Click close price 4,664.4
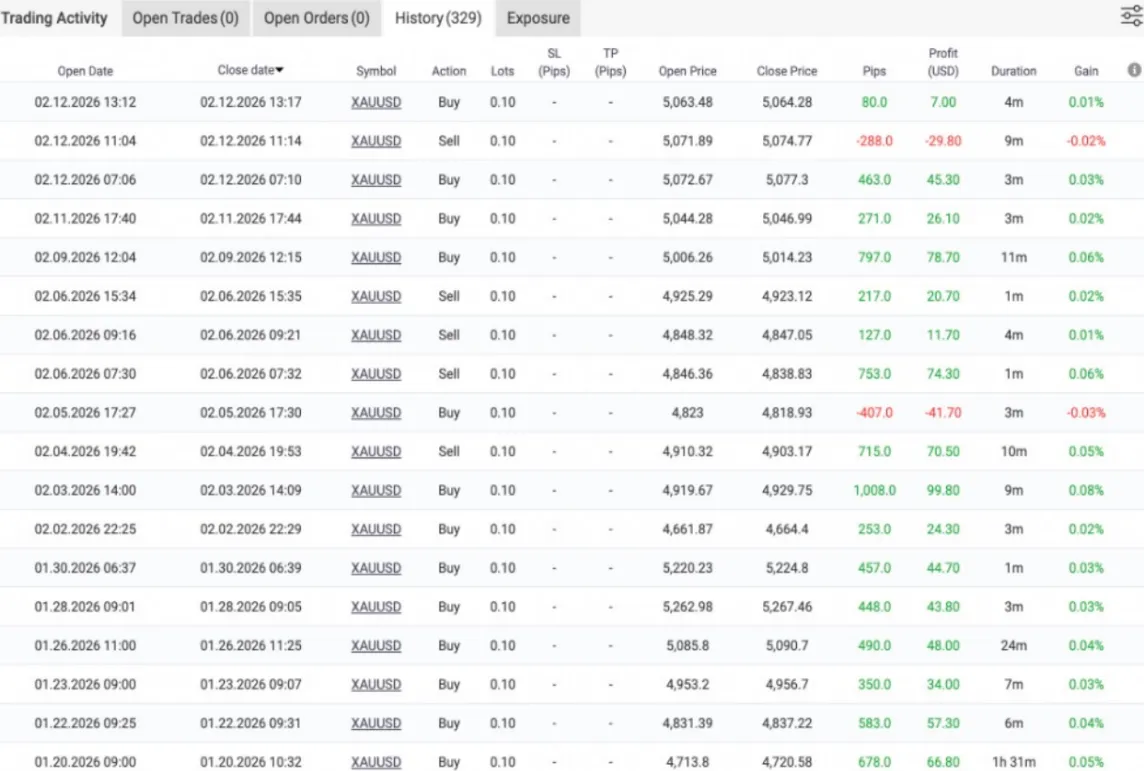Screen dimensions: 1144x771 point(786,529)
